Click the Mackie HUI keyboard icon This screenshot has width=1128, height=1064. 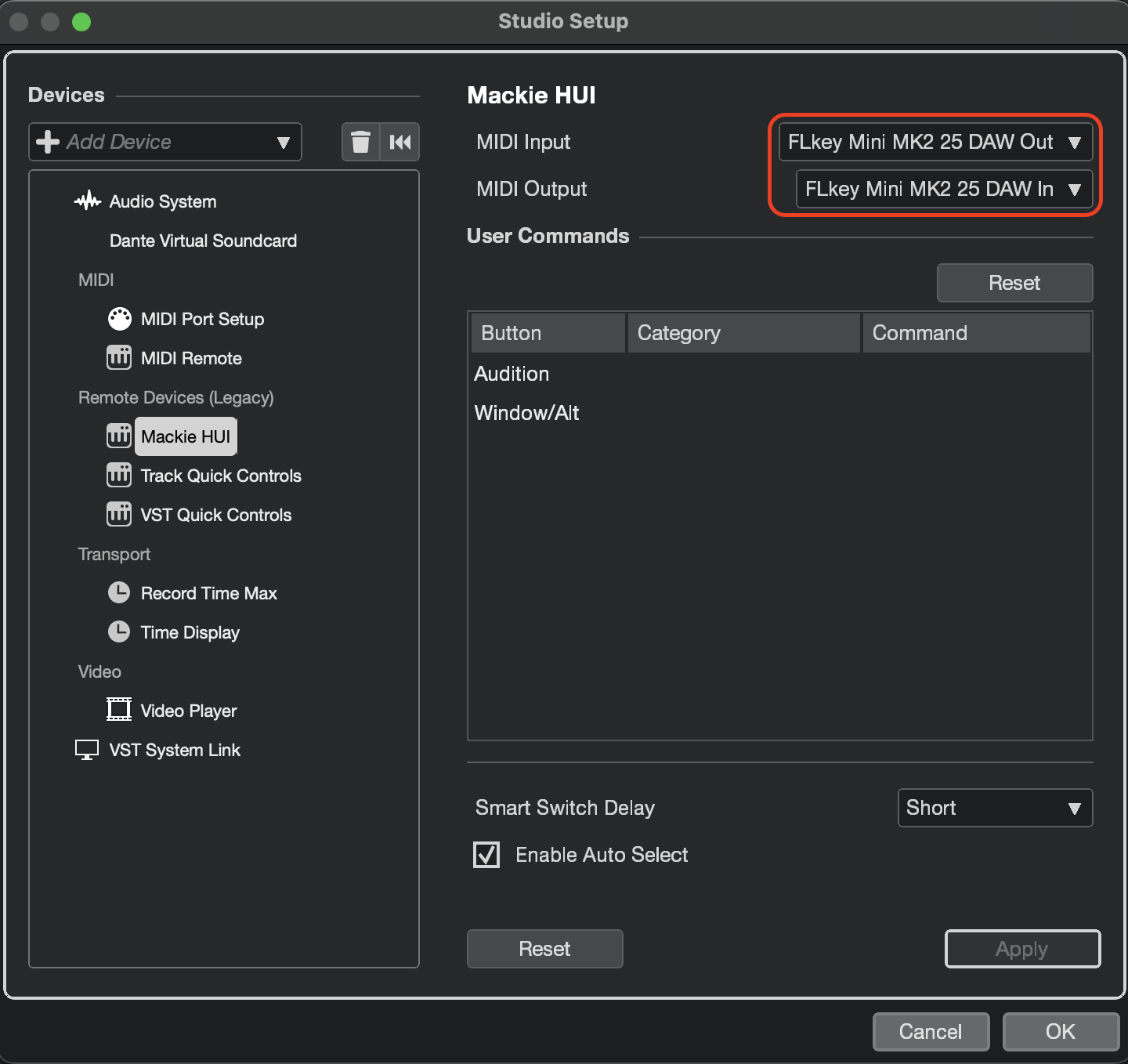119,436
